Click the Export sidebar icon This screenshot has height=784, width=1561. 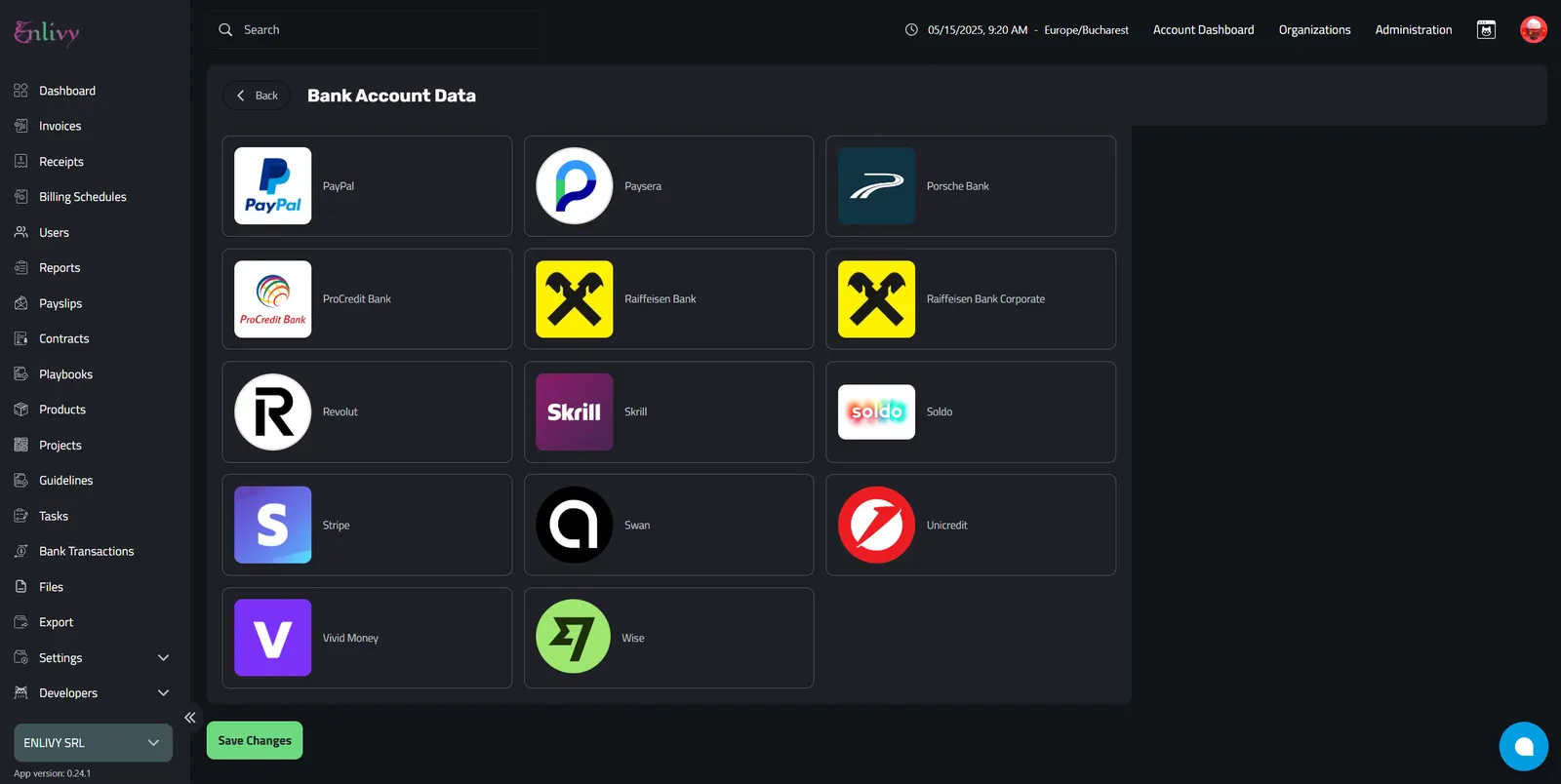20,622
